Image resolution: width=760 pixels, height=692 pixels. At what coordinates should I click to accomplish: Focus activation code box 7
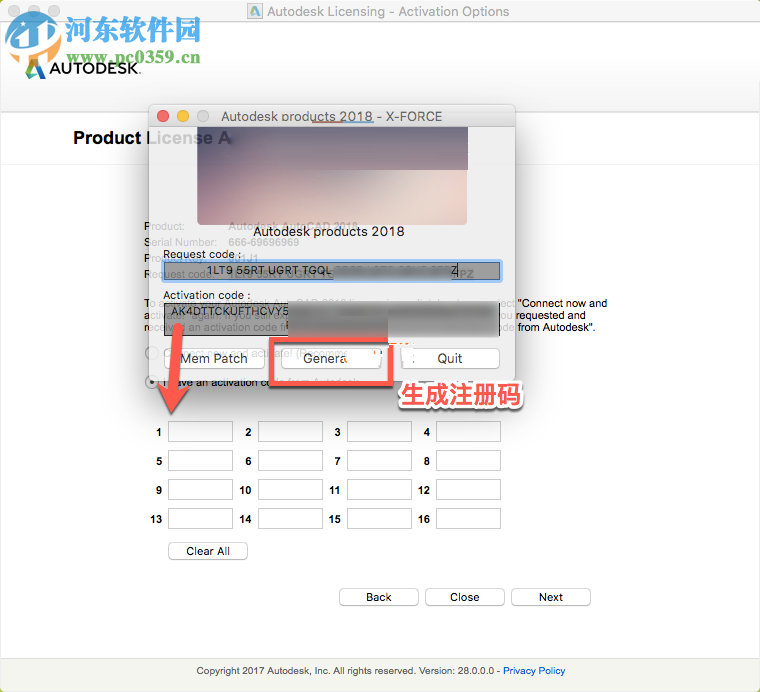pyautogui.click(x=379, y=460)
